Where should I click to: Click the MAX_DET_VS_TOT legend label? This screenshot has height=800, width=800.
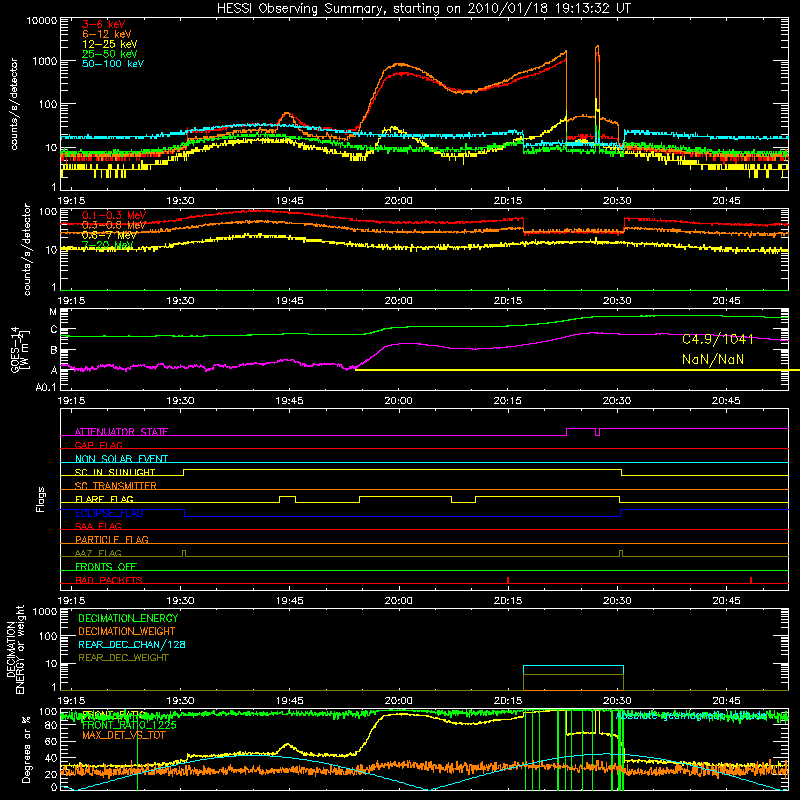[x=123, y=735]
